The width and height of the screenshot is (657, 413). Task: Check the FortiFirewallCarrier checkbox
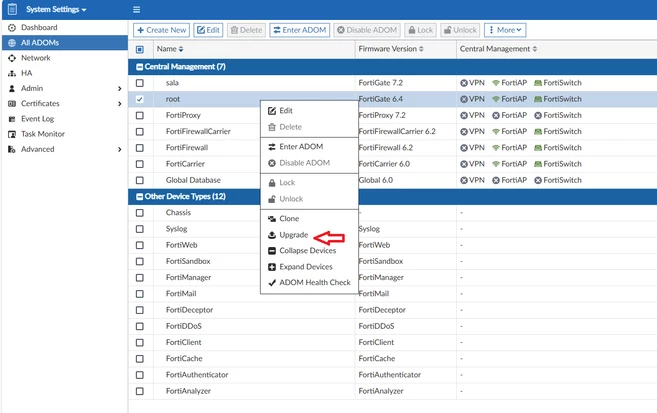click(140, 132)
